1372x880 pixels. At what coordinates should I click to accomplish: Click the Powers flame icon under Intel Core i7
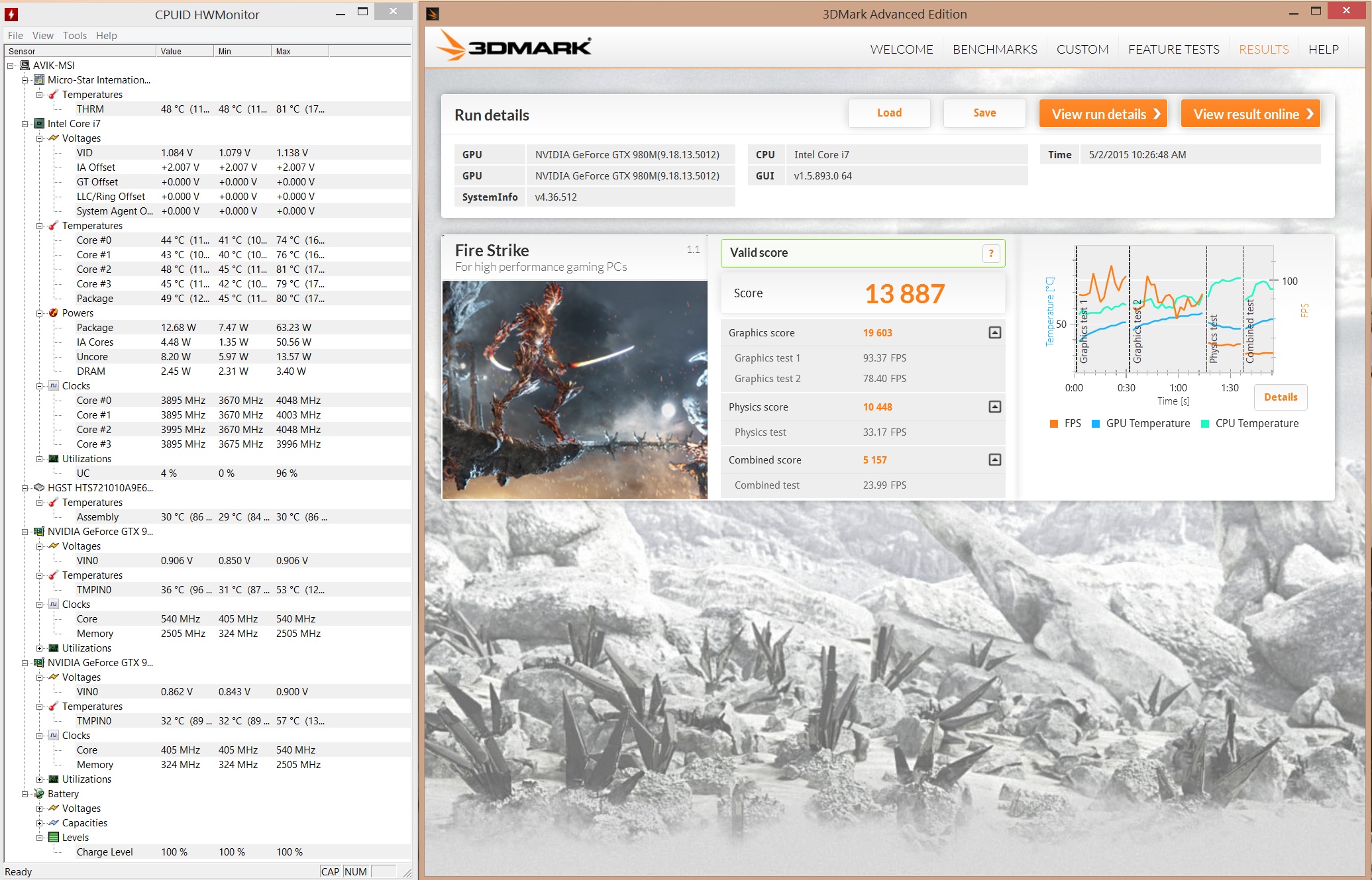[x=54, y=313]
